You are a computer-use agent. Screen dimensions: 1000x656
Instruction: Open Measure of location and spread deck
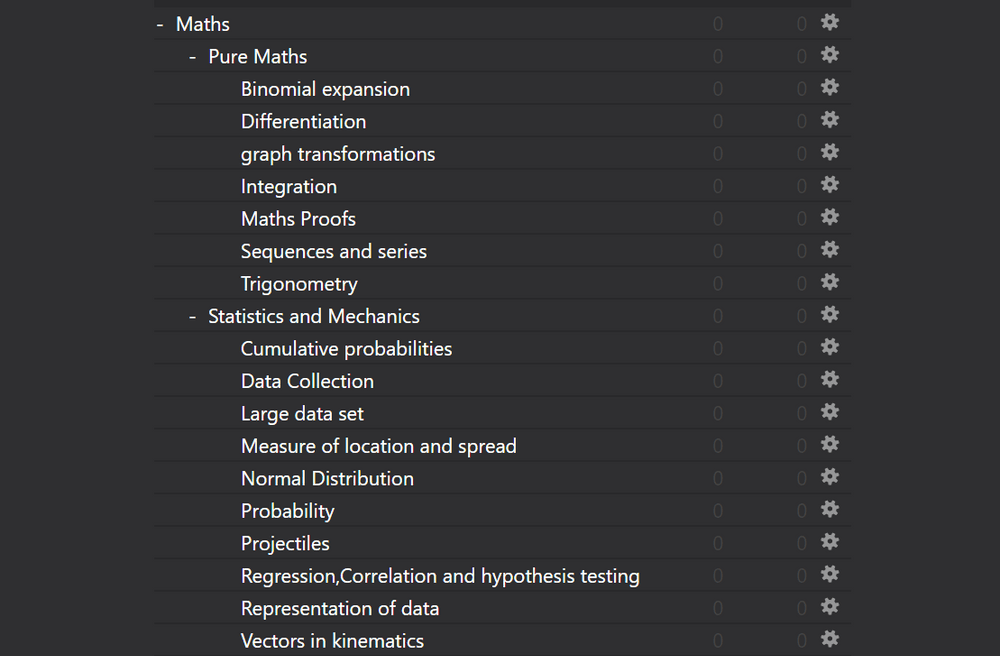(x=378, y=446)
